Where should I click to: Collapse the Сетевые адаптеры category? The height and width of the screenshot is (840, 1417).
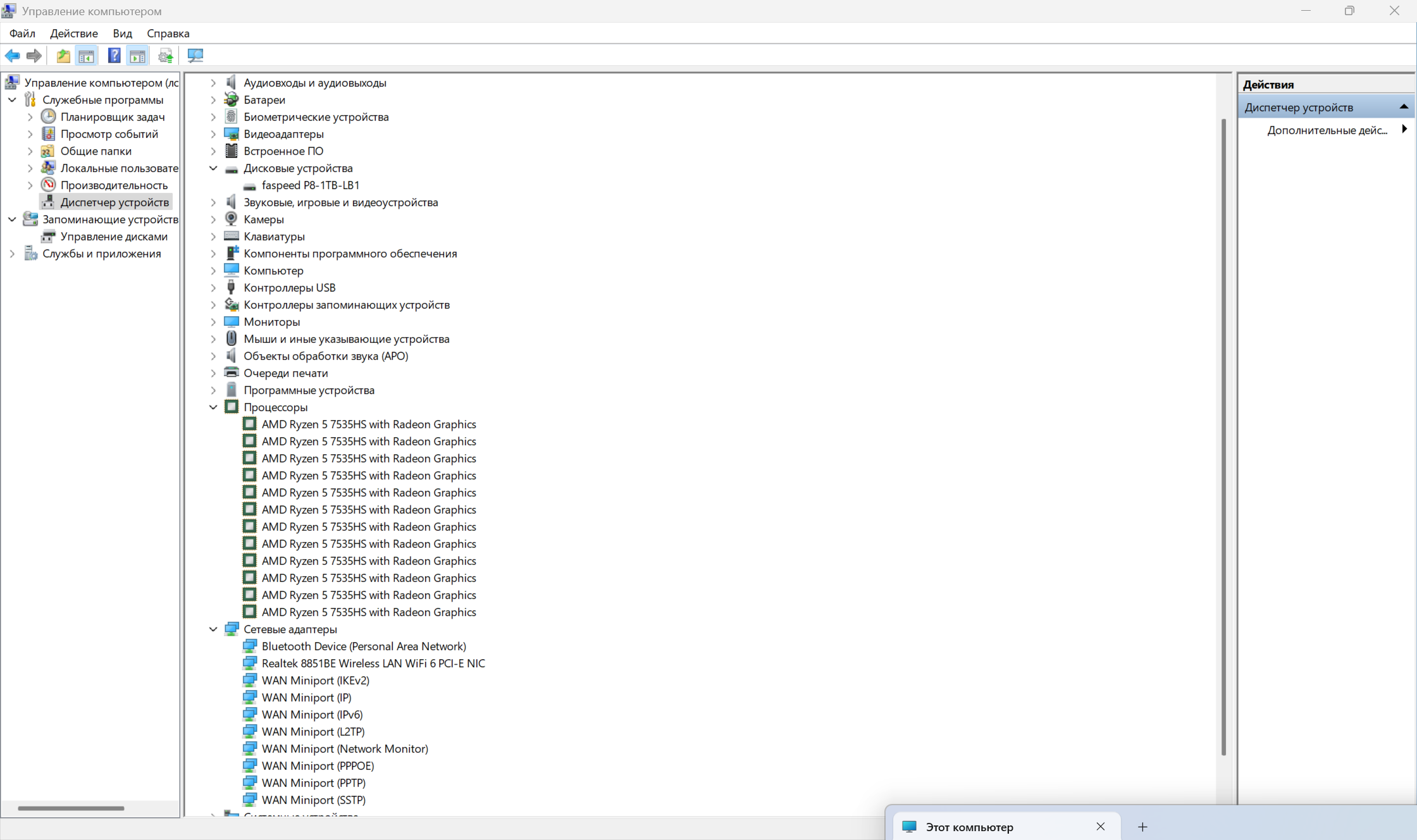coord(213,629)
